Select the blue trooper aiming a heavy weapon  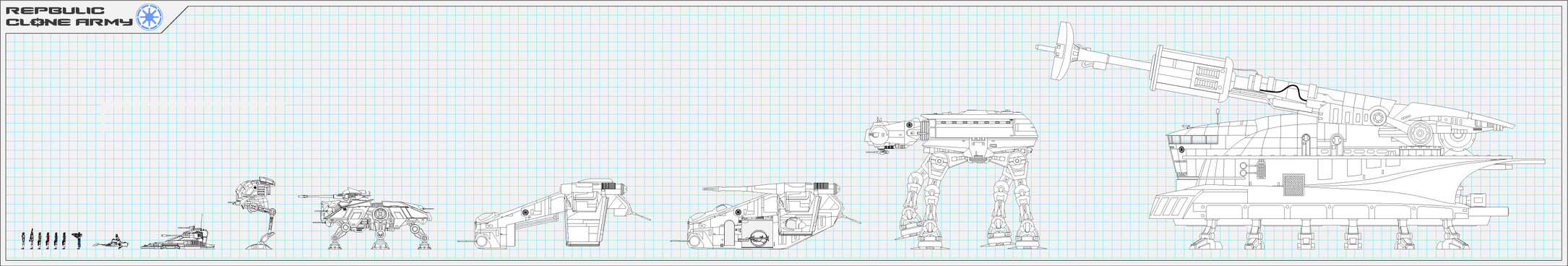click(77, 241)
